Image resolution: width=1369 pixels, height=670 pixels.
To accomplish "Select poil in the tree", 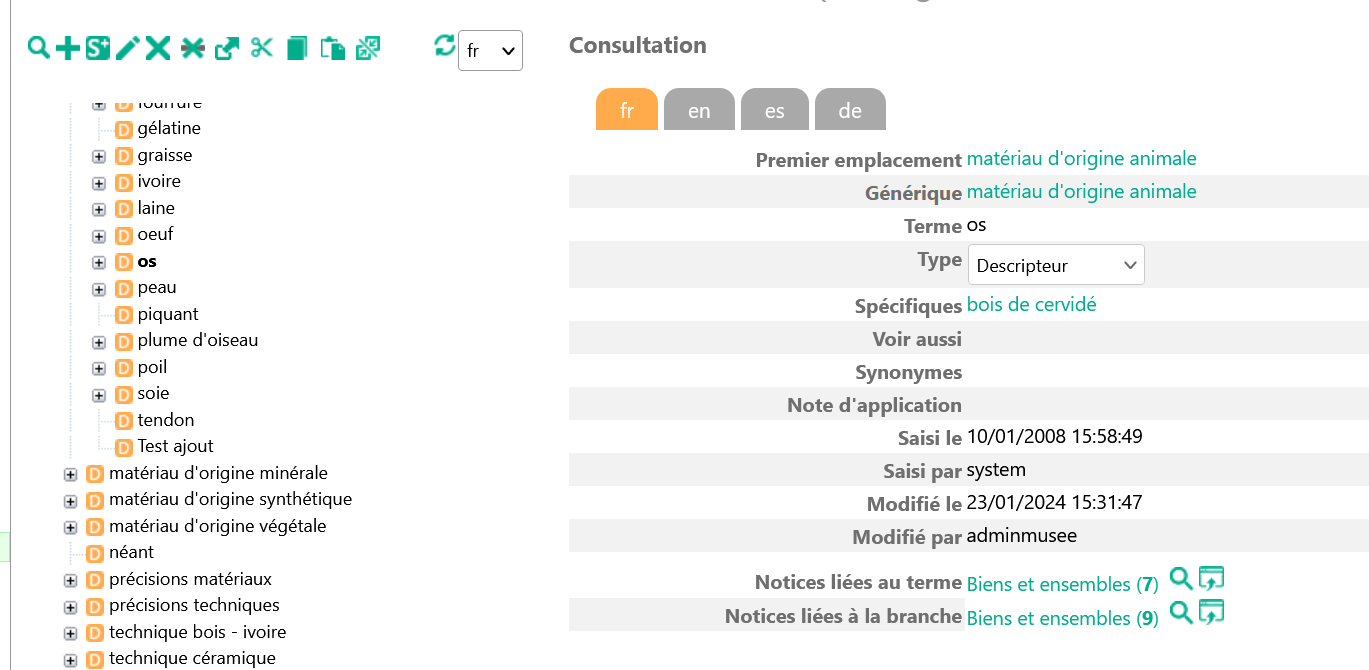I will (153, 367).
